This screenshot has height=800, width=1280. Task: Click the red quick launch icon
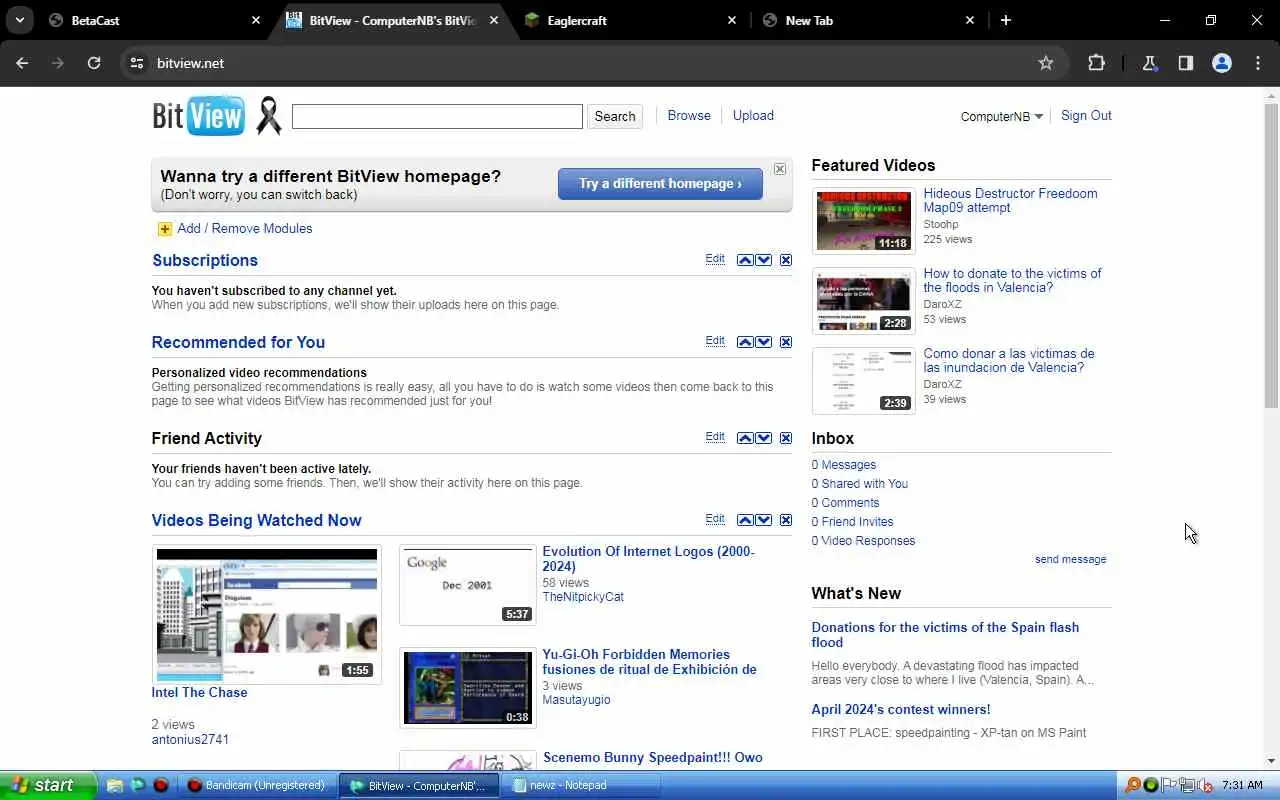point(160,786)
